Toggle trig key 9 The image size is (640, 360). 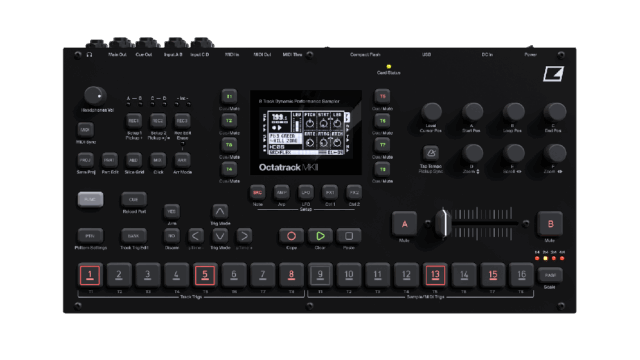(320, 275)
